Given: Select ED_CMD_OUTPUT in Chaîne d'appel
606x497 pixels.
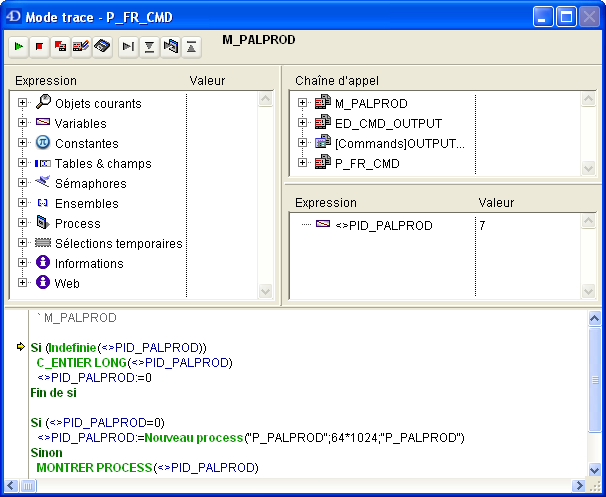Looking at the screenshot, I should [387, 123].
